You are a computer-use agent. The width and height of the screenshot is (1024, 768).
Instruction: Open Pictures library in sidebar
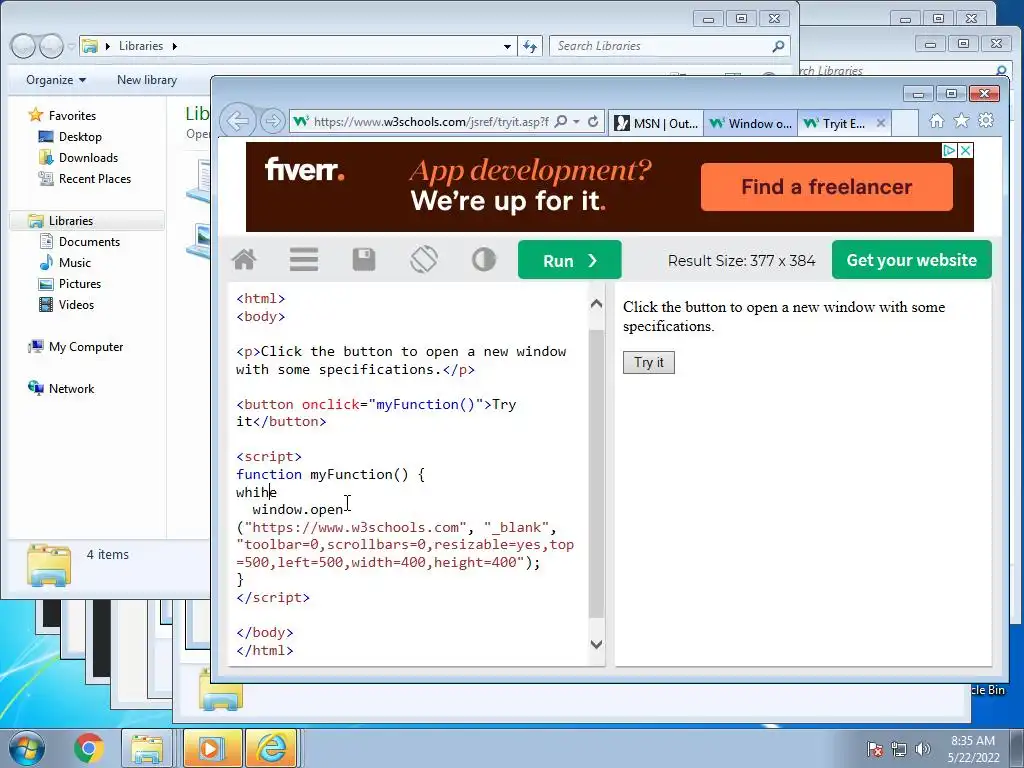click(x=80, y=283)
